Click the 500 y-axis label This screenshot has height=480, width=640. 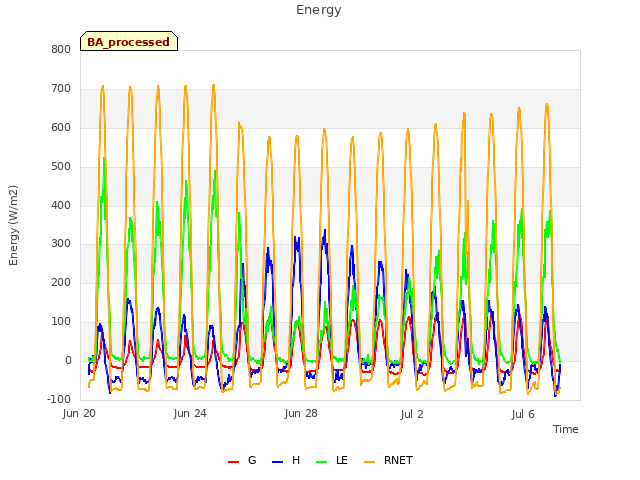click(x=61, y=167)
